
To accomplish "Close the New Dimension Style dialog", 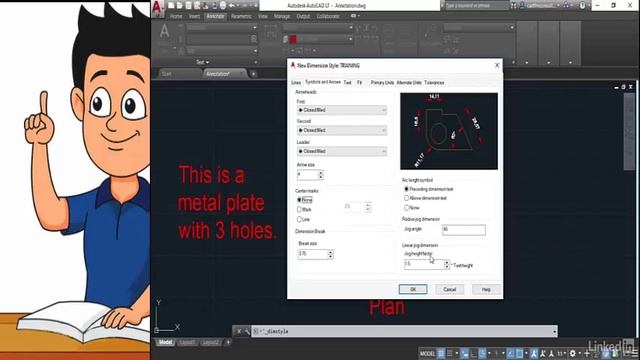I will pyautogui.click(x=497, y=65).
